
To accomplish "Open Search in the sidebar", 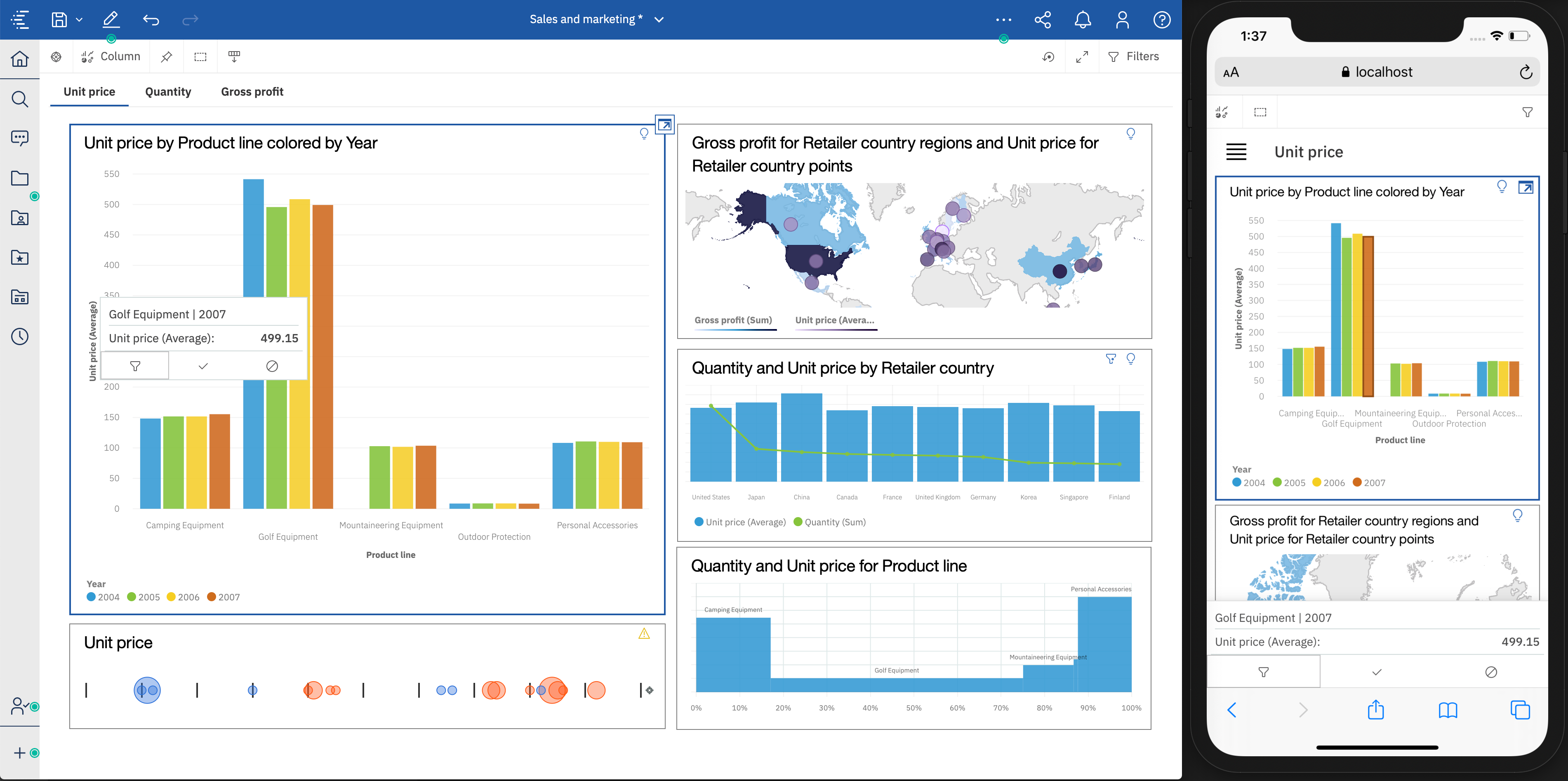I will (20, 99).
